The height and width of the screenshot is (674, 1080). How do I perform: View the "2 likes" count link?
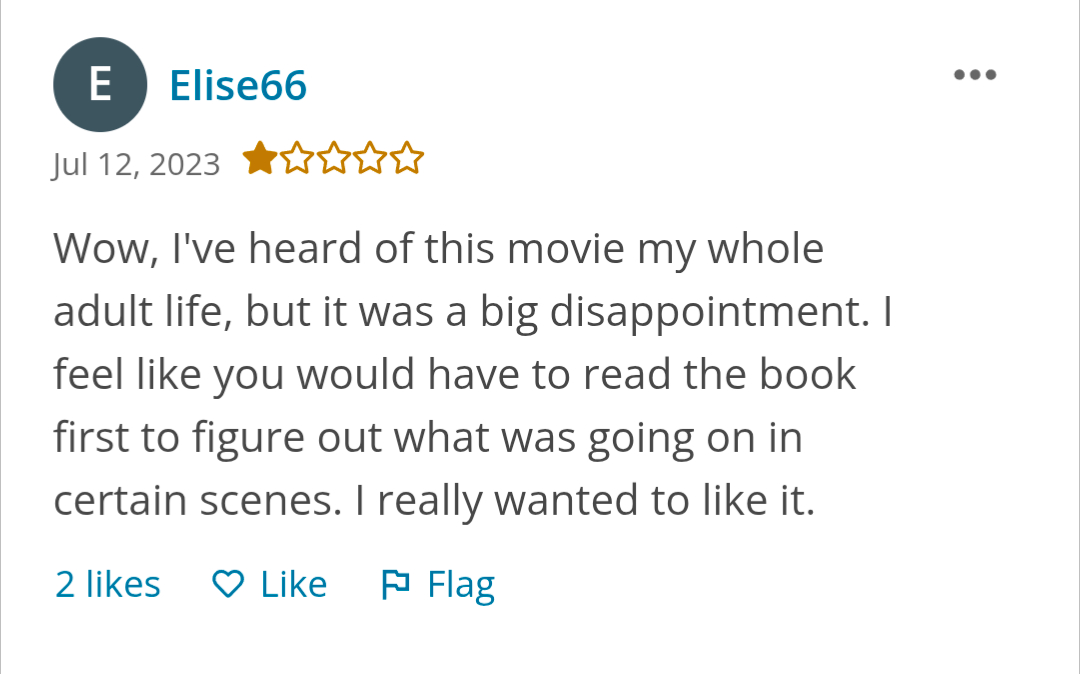[x=107, y=584]
